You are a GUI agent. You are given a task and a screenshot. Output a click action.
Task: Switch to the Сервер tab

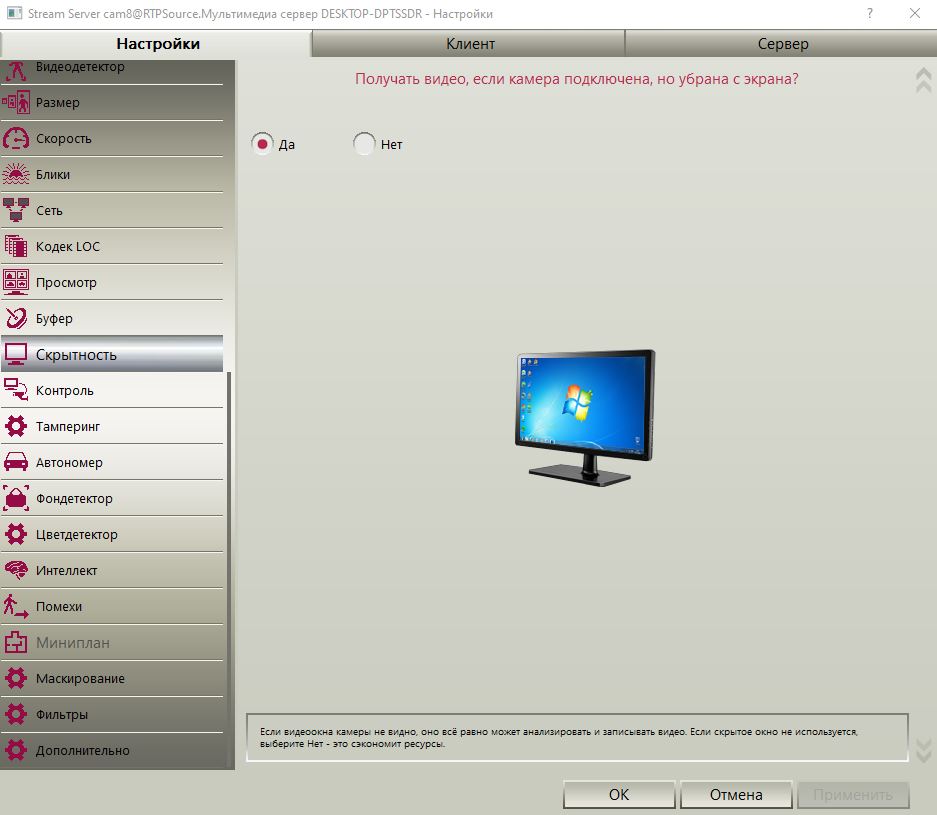pyautogui.click(x=782, y=44)
